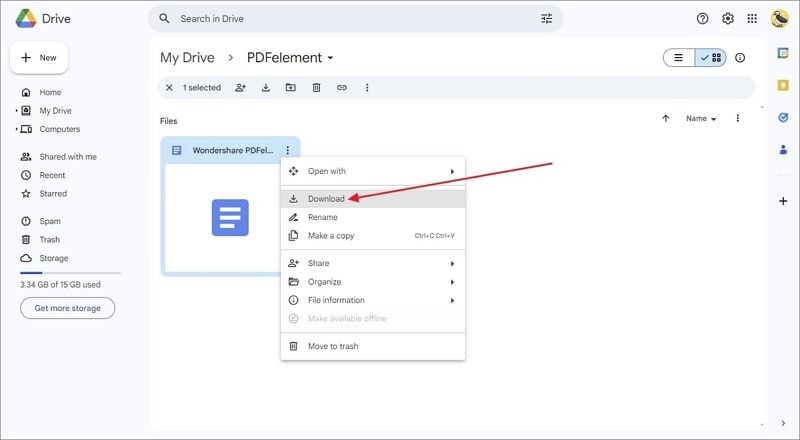Open Home in sidebar

coord(50,92)
